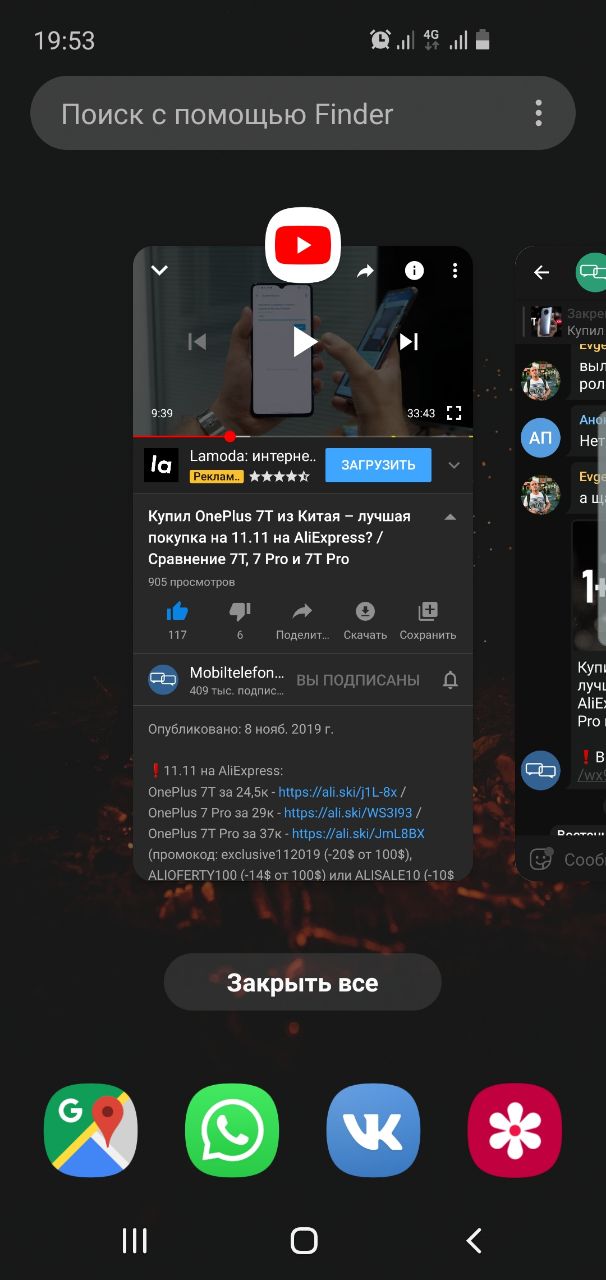Open video info card icon
The height and width of the screenshot is (1280, 606).
point(414,271)
